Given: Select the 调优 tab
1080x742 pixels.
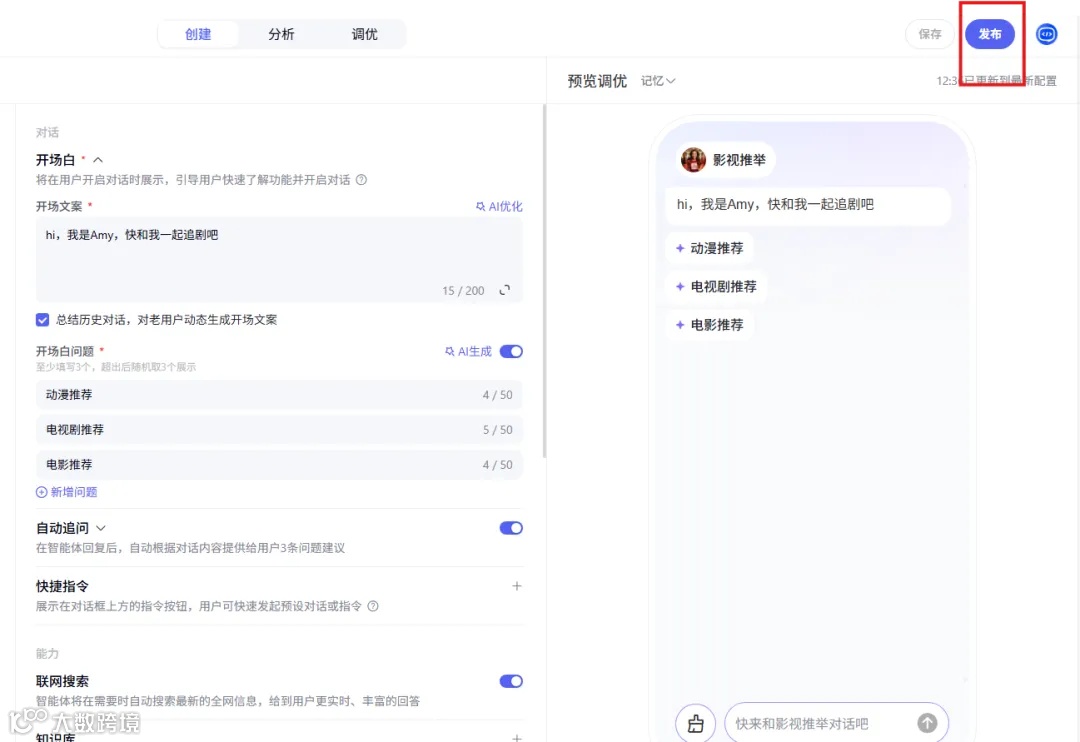Looking at the screenshot, I should (364, 33).
